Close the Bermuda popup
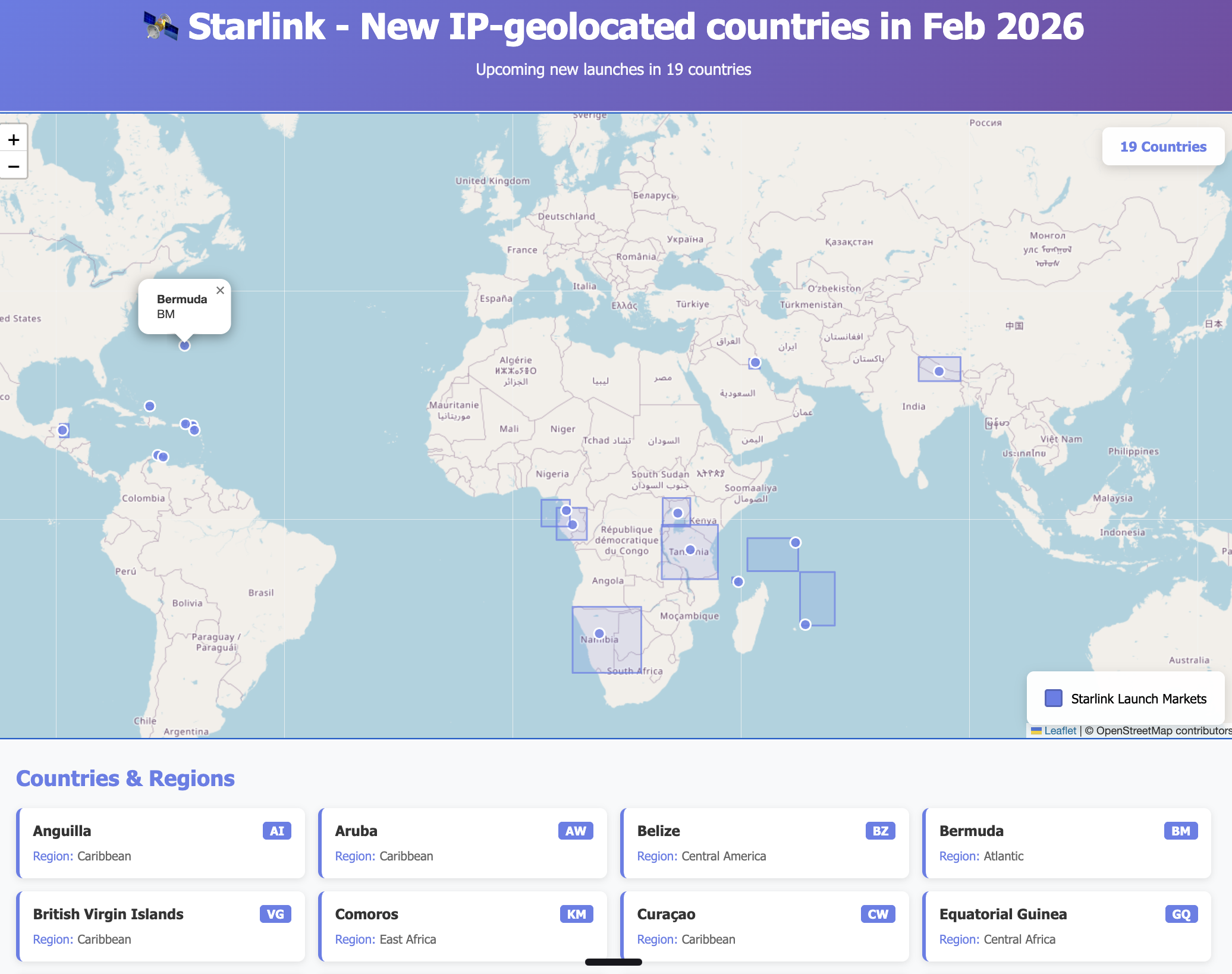The image size is (1232, 974). [220, 291]
